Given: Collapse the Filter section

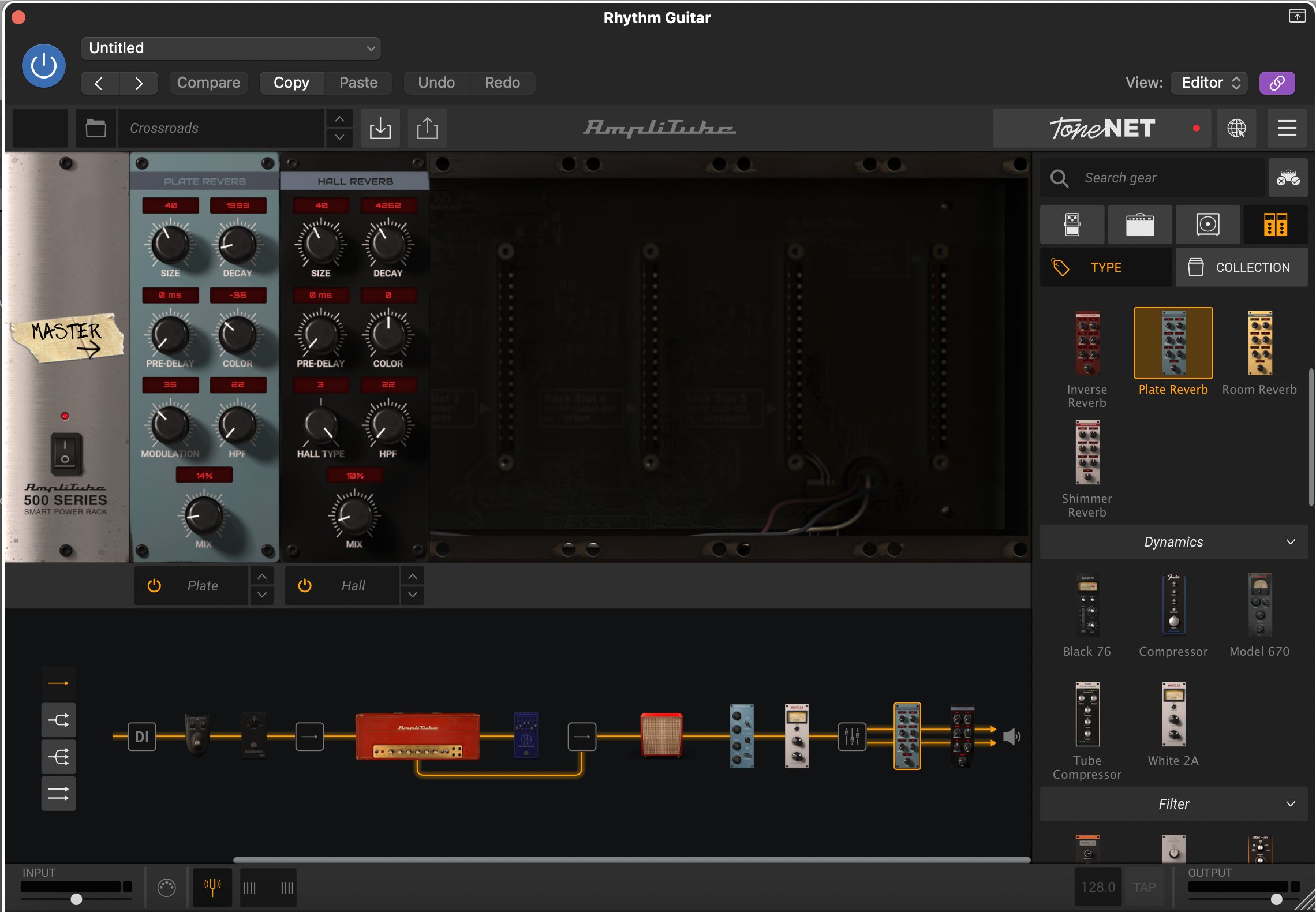Looking at the screenshot, I should (1173, 804).
